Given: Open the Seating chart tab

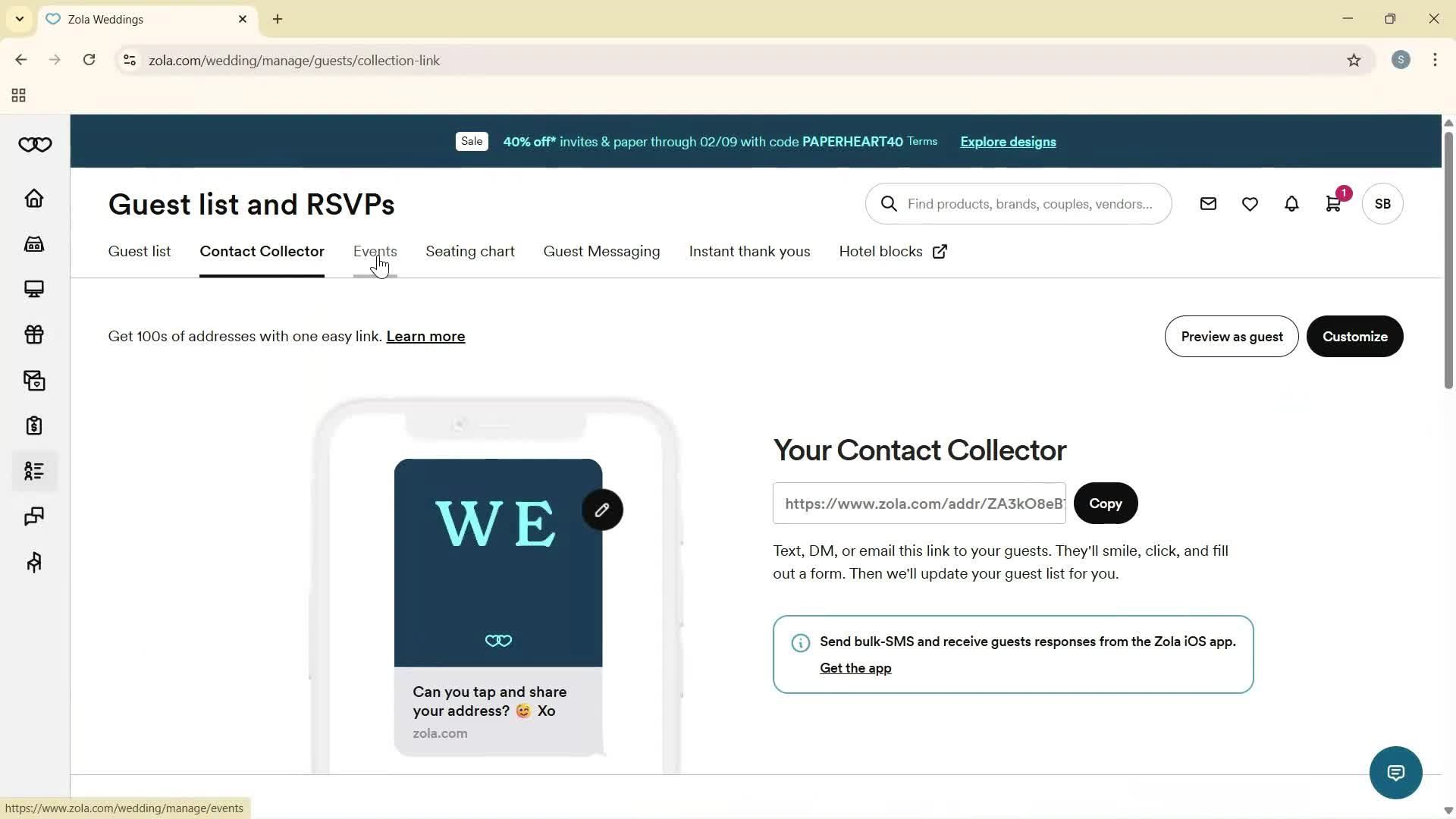Looking at the screenshot, I should click(470, 251).
